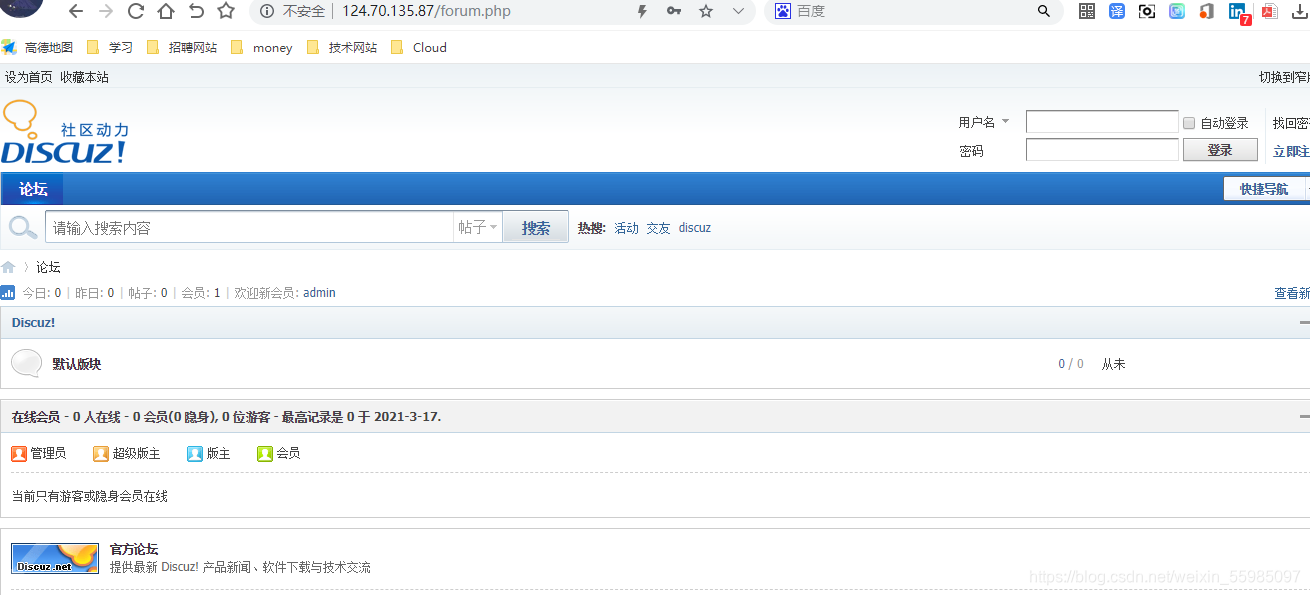Enable the 自动登录 checkbox
The width and height of the screenshot is (1310, 595).
(x=1189, y=123)
